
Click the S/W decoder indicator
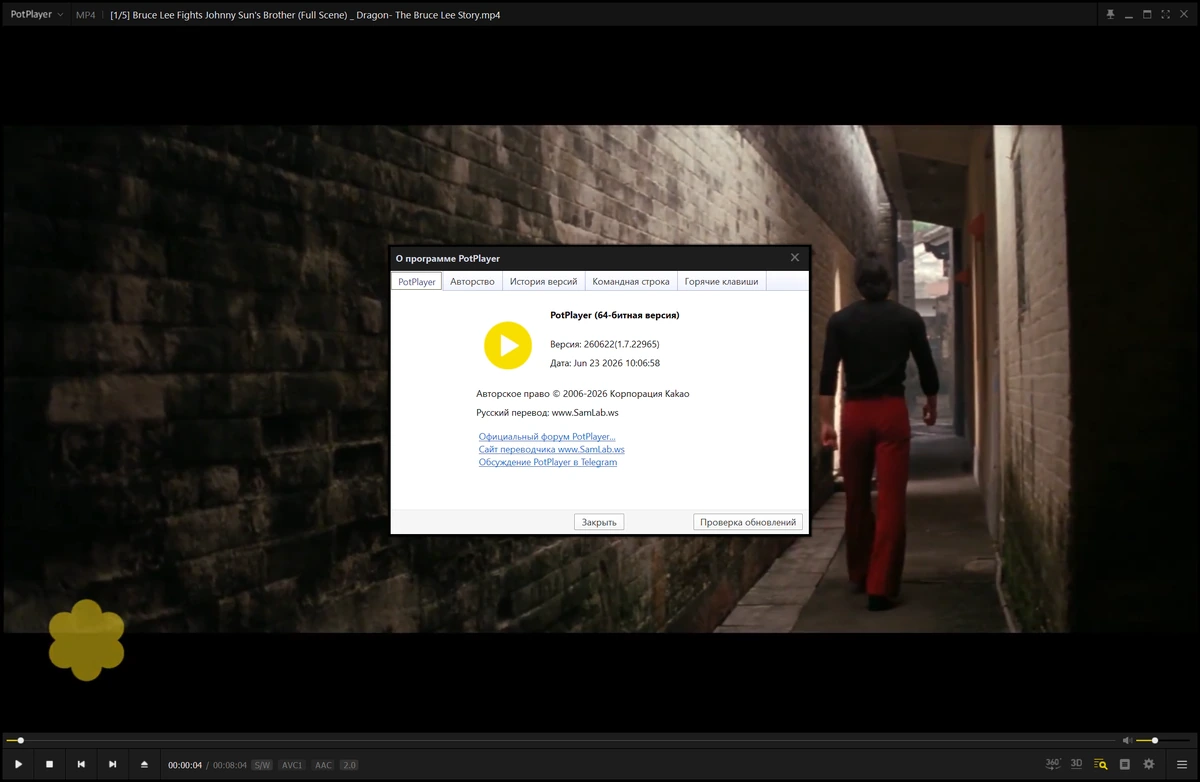(262, 765)
